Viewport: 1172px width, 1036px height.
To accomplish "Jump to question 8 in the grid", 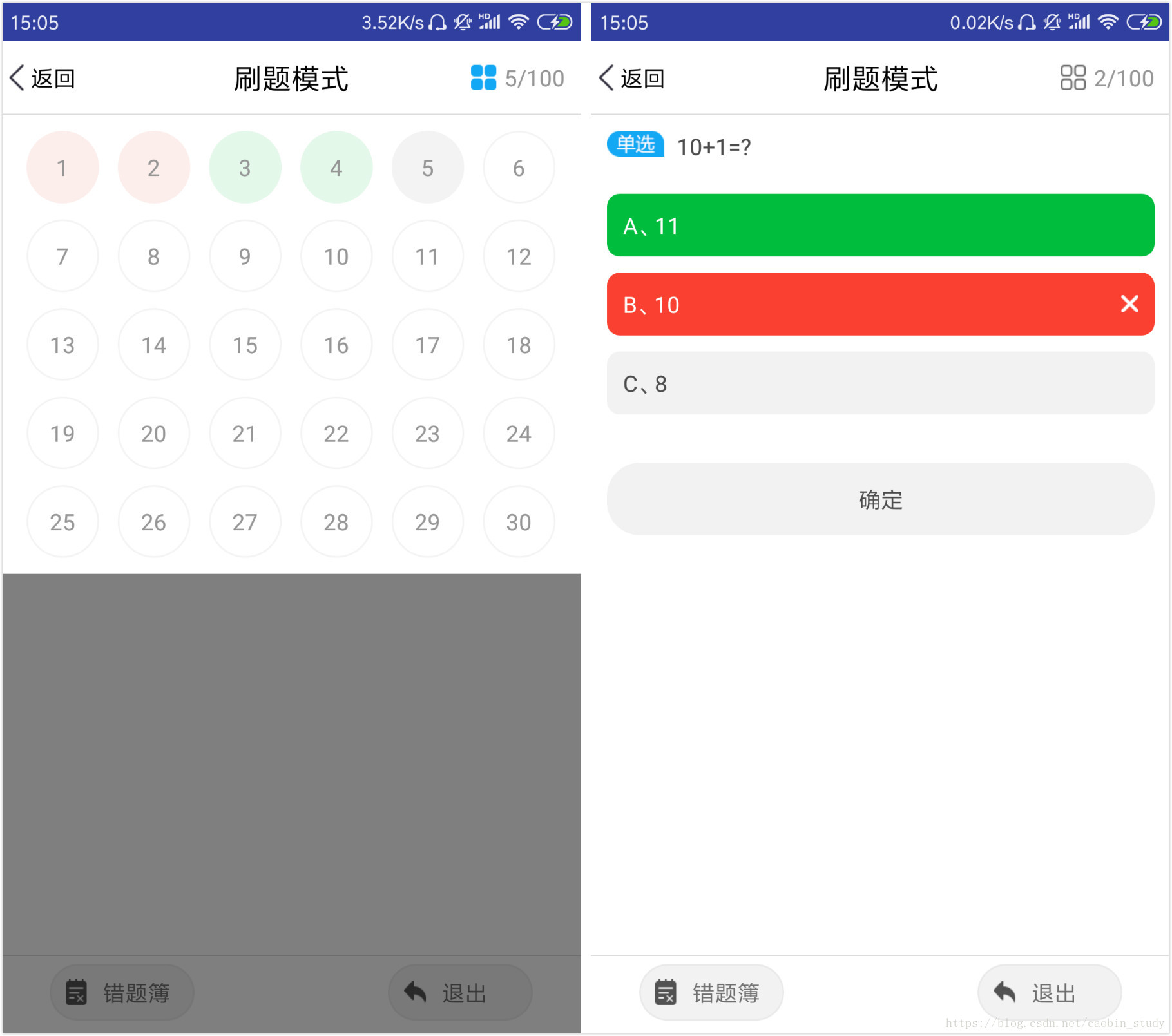I will point(153,256).
